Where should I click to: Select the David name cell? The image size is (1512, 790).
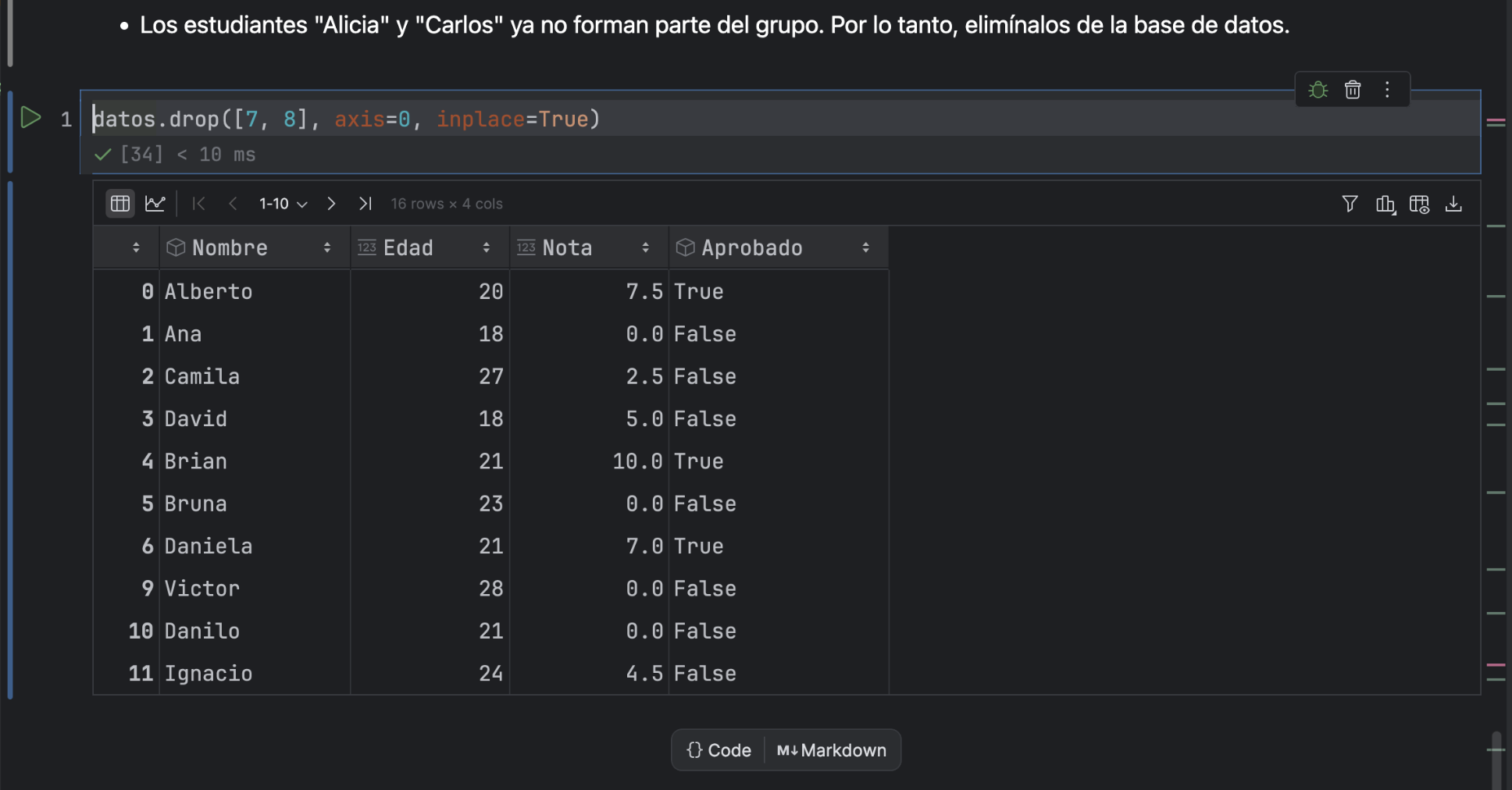tap(255, 418)
